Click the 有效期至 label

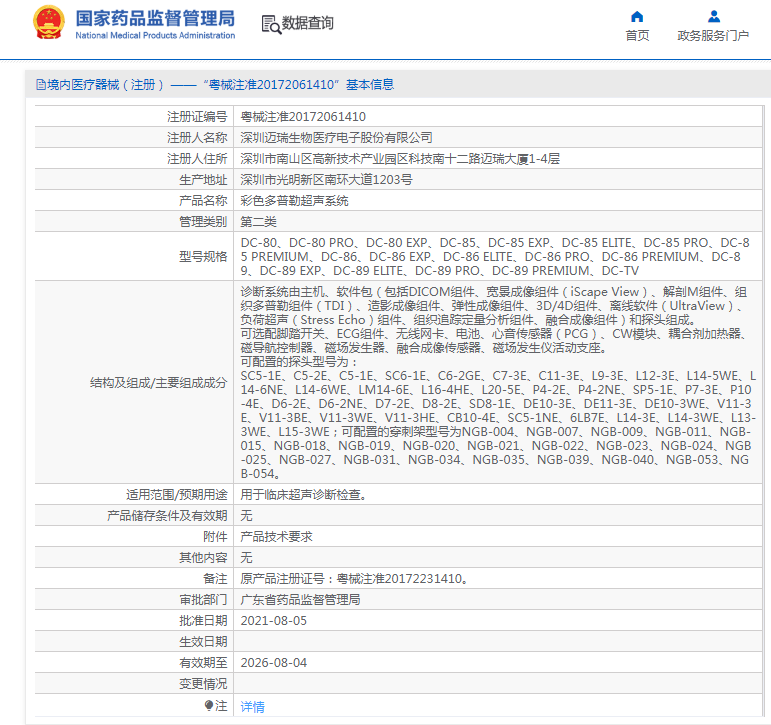click(x=203, y=663)
